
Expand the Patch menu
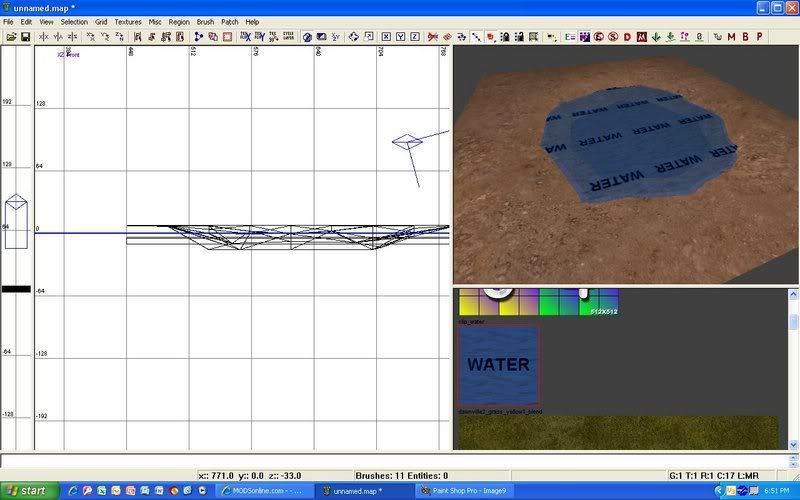tap(230, 21)
